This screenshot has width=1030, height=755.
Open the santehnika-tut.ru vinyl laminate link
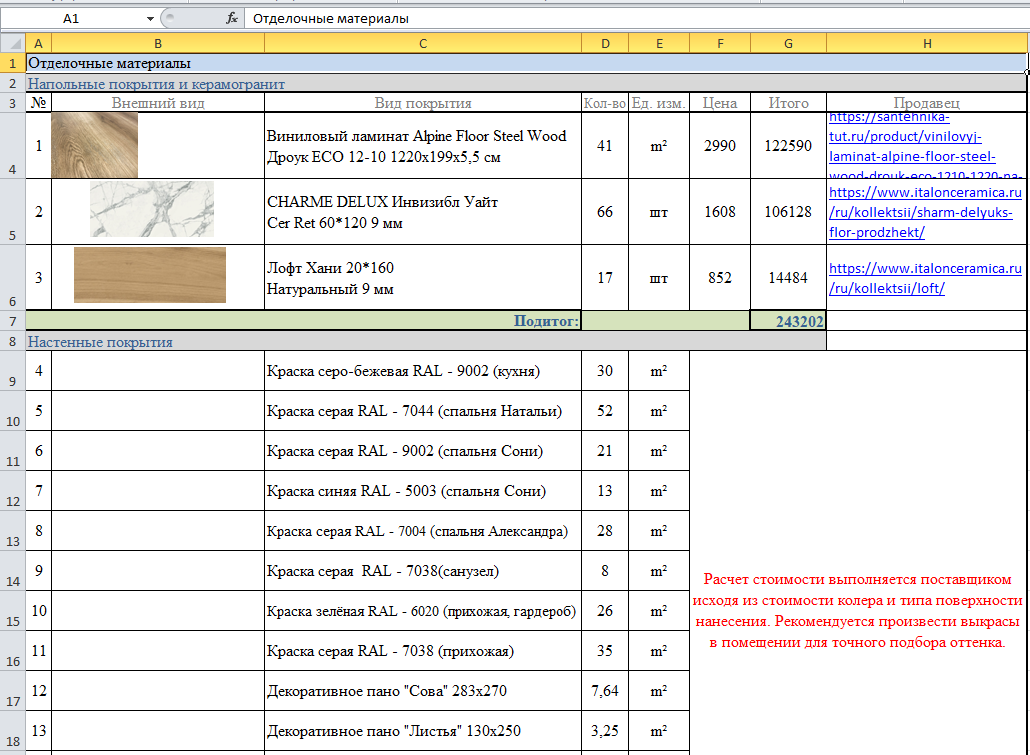click(926, 146)
